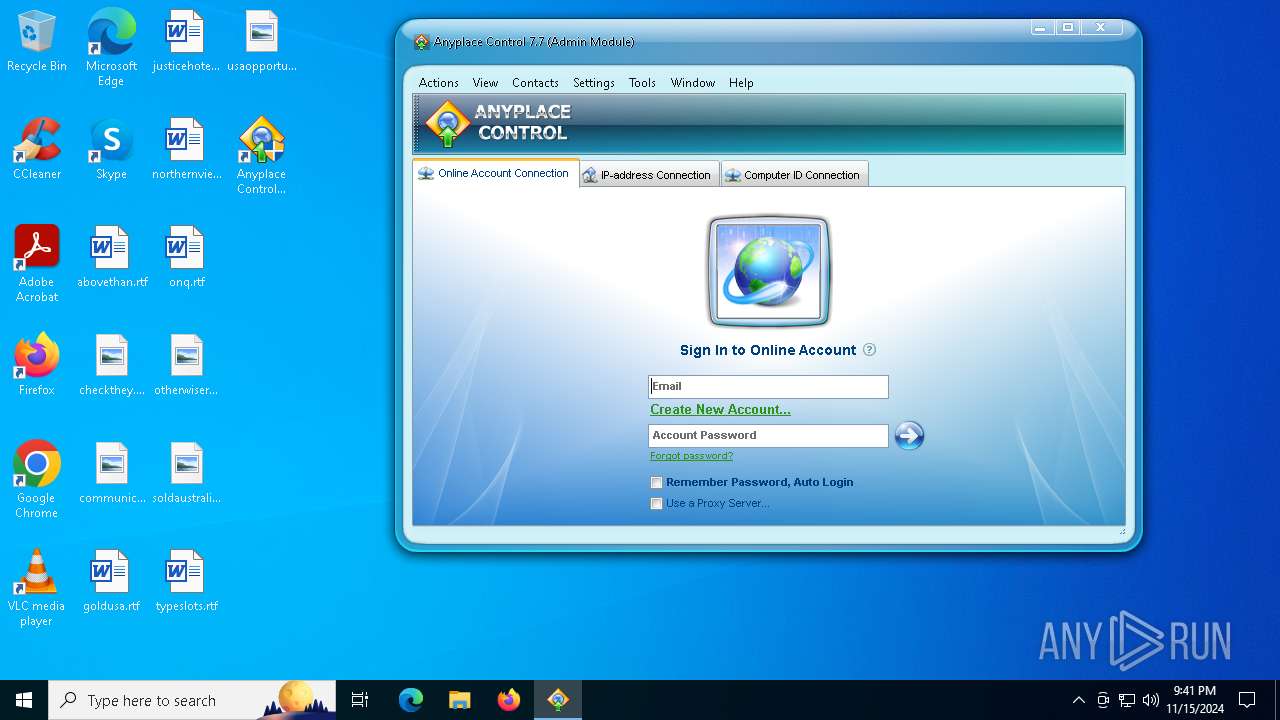Select the northernvie document icon
The height and width of the screenshot is (720, 1280).
(x=186, y=149)
